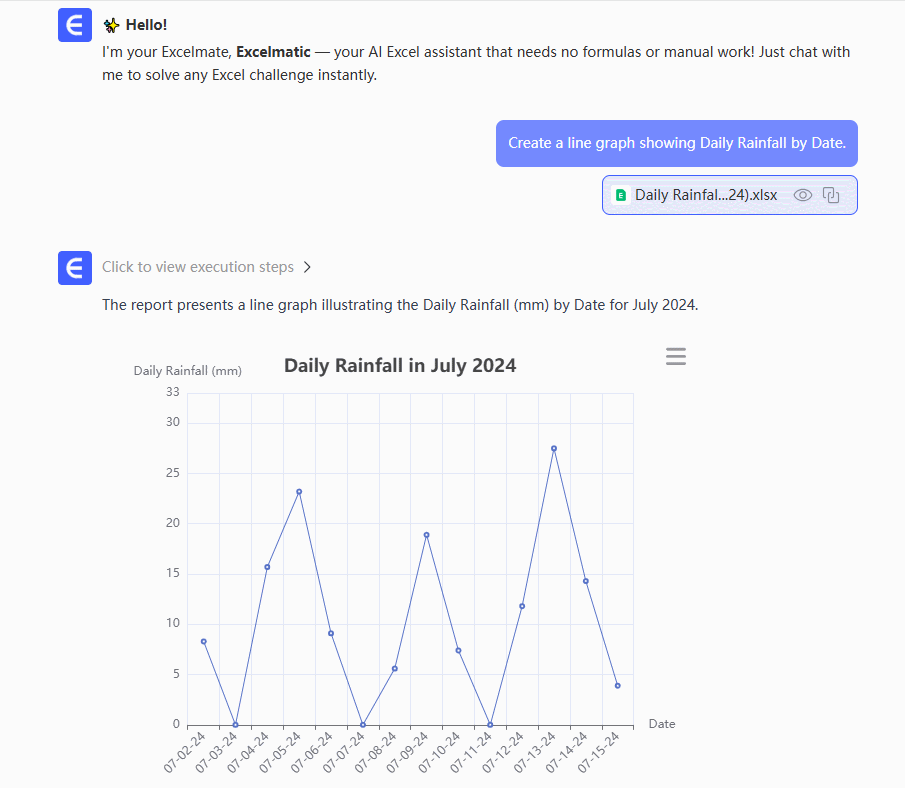The width and height of the screenshot is (905, 788).
Task: Click the chart title 'Daily Rainfall in July 2024'
Action: click(400, 365)
